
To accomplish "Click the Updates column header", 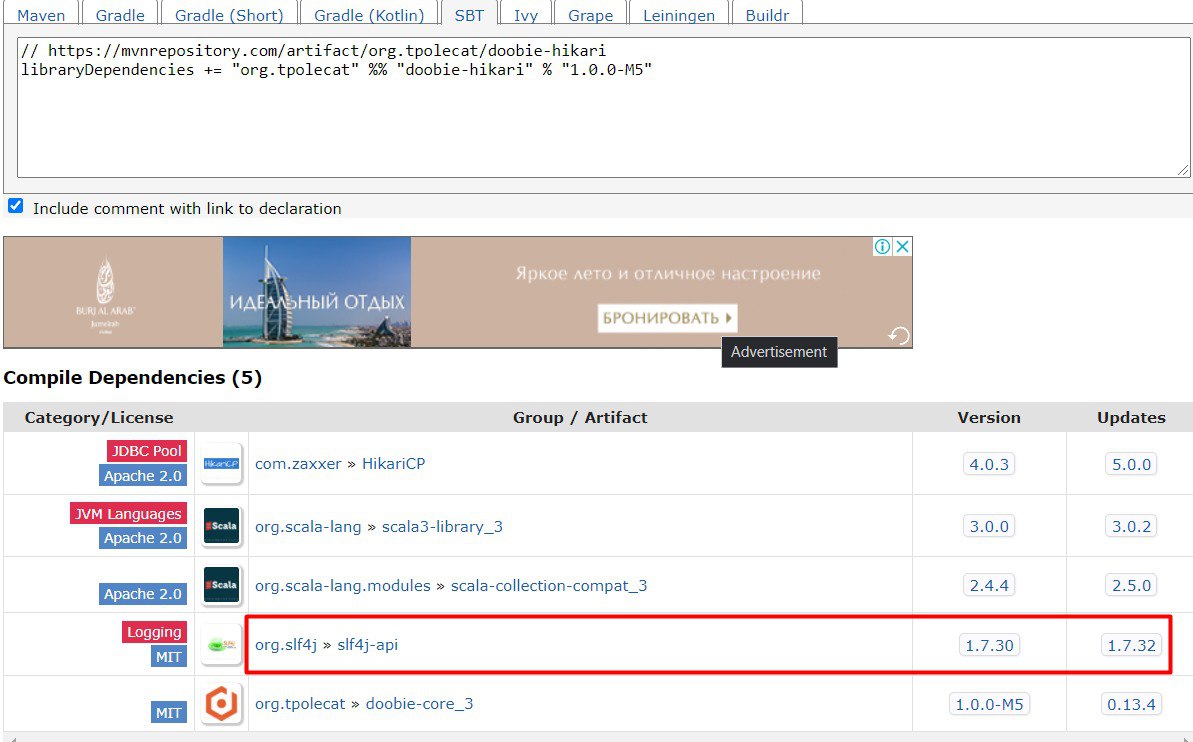I will point(1131,417).
